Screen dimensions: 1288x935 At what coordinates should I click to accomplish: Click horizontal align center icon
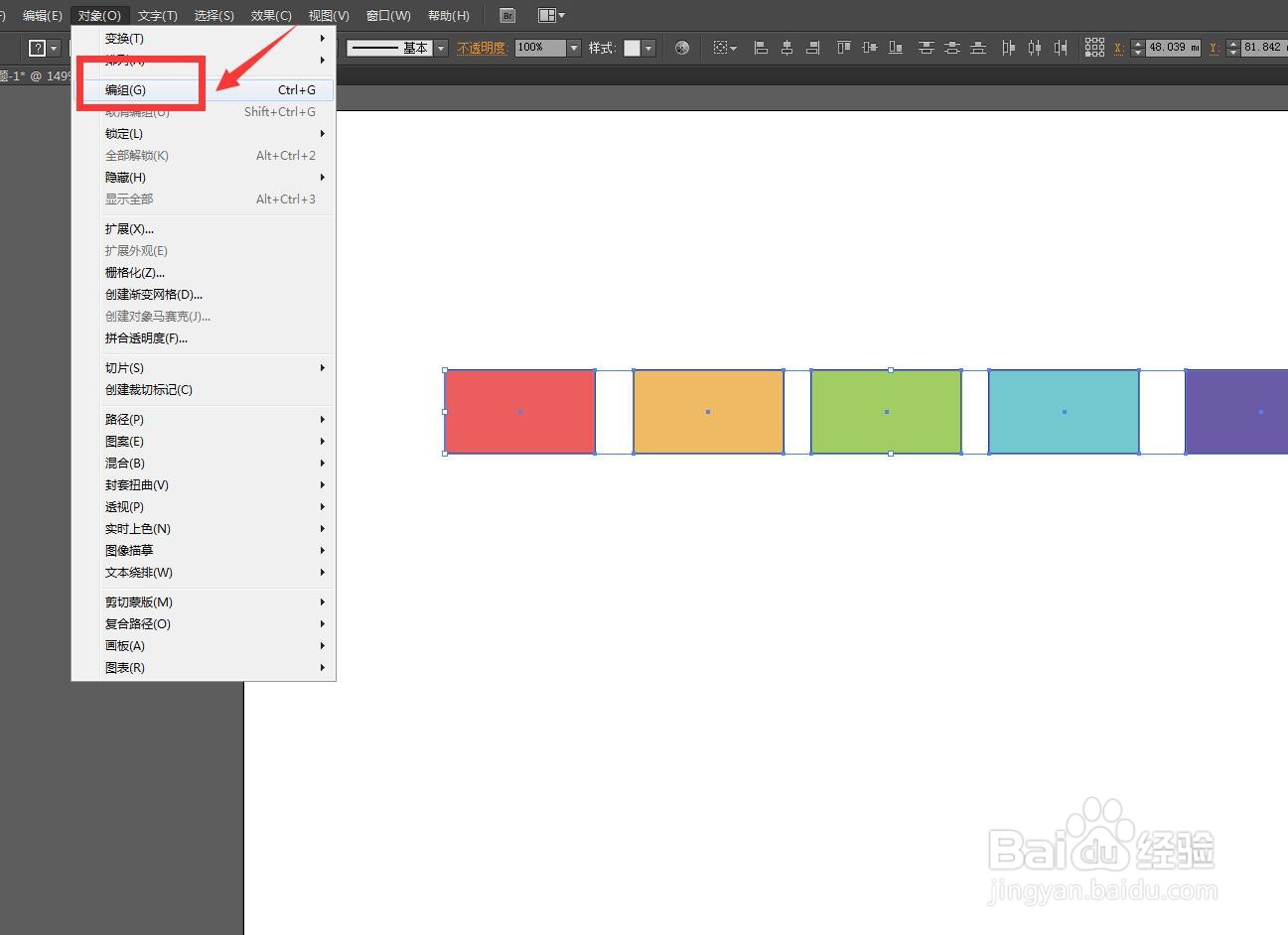pyautogui.click(x=787, y=48)
